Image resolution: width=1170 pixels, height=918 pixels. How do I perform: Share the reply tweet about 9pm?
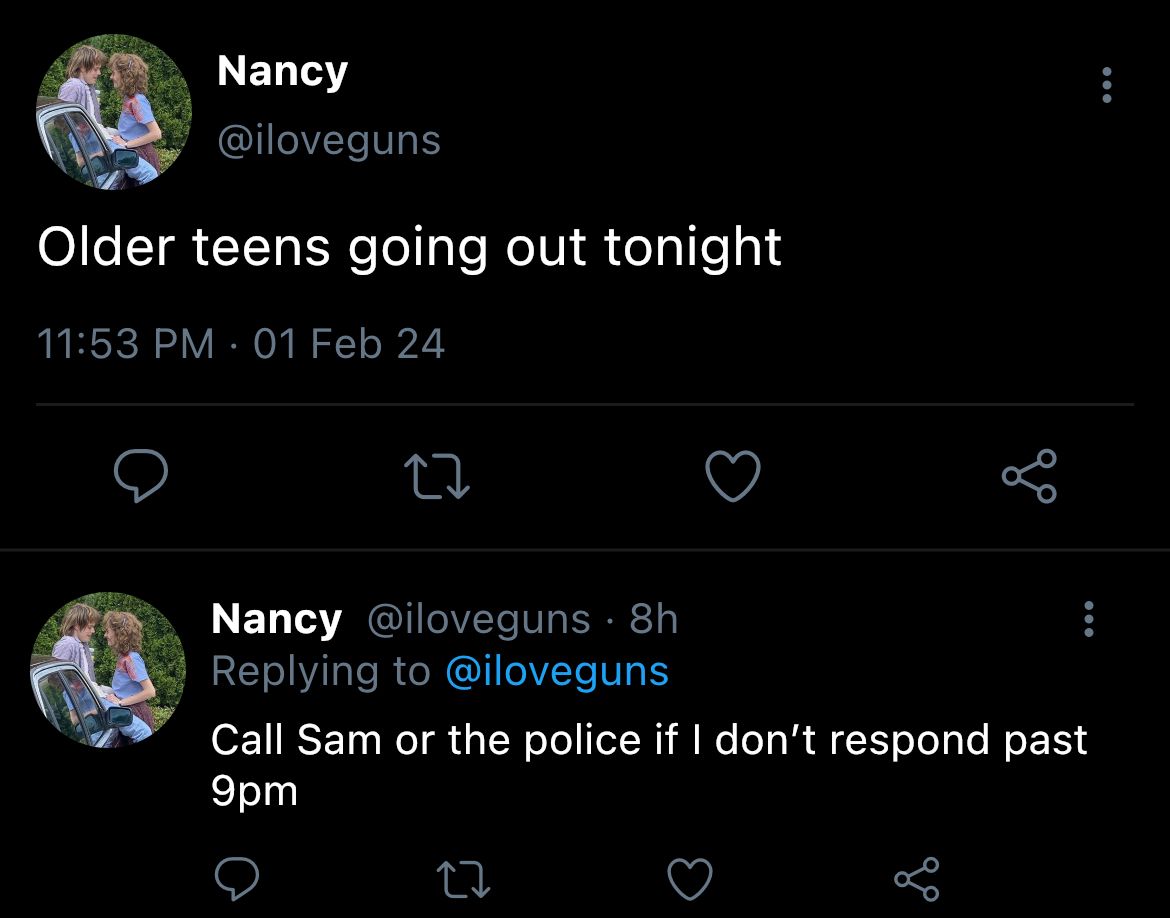coord(916,878)
